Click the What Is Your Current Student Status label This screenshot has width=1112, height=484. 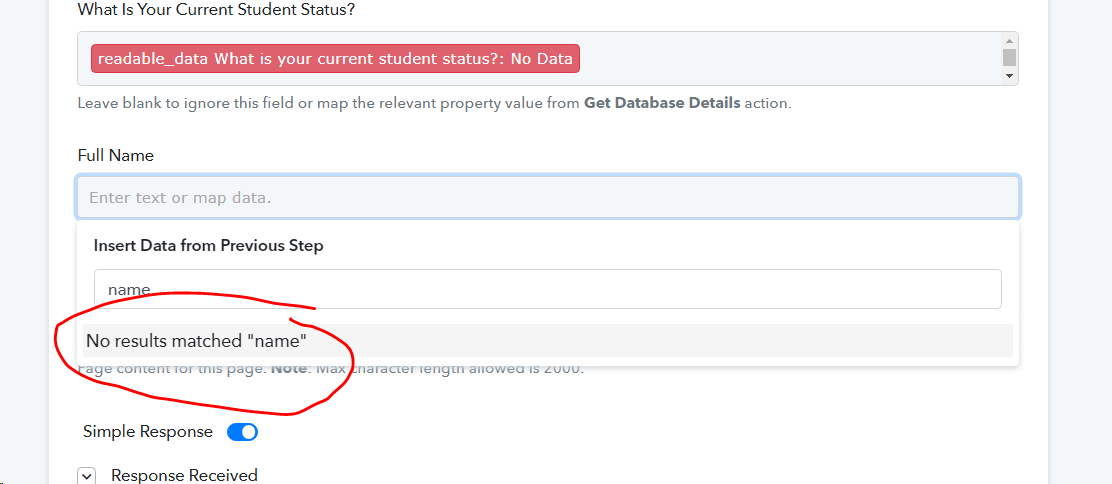216,10
